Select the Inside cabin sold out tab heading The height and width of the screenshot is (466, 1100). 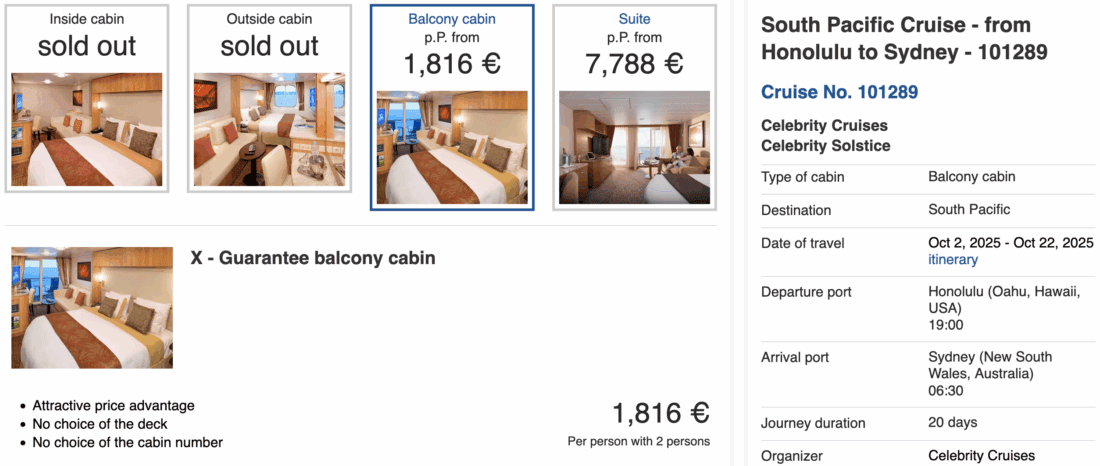coord(86,19)
